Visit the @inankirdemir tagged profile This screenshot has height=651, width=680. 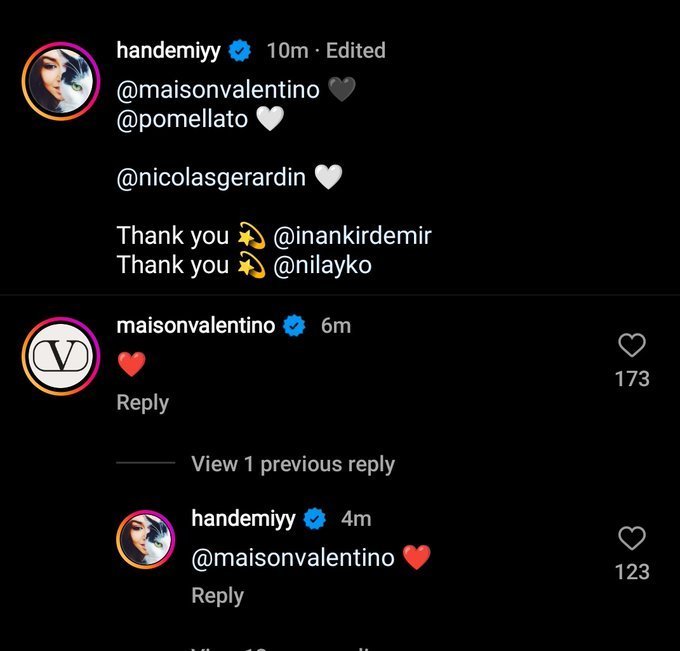click(x=352, y=236)
